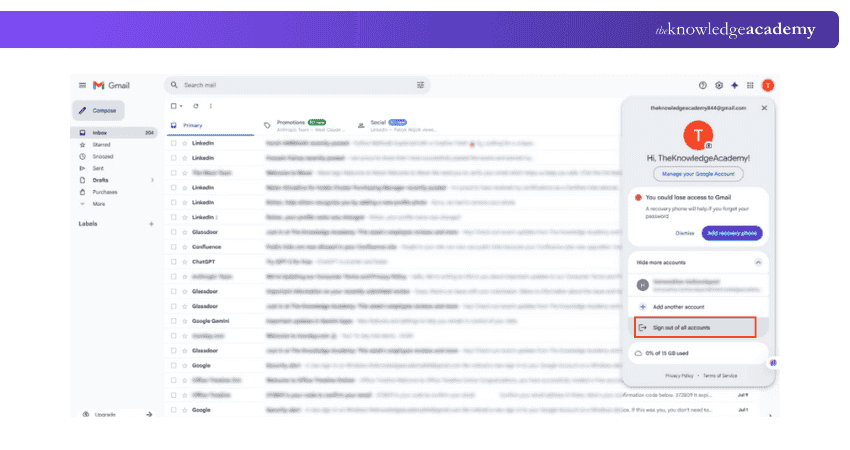Star the ChatGPT email
The image size is (850, 450).
click(185, 261)
